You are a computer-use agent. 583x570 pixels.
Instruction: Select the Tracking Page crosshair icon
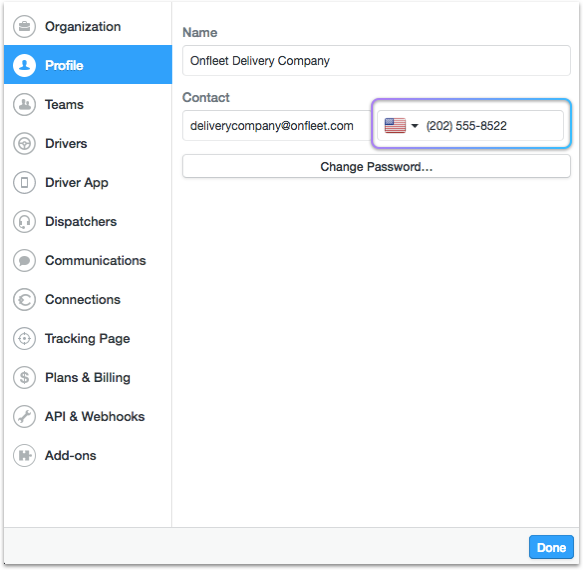25,339
